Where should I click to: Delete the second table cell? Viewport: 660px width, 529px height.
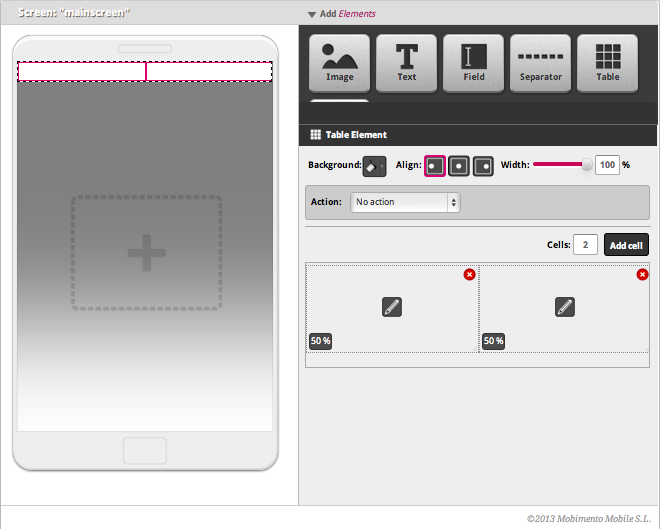point(642,275)
